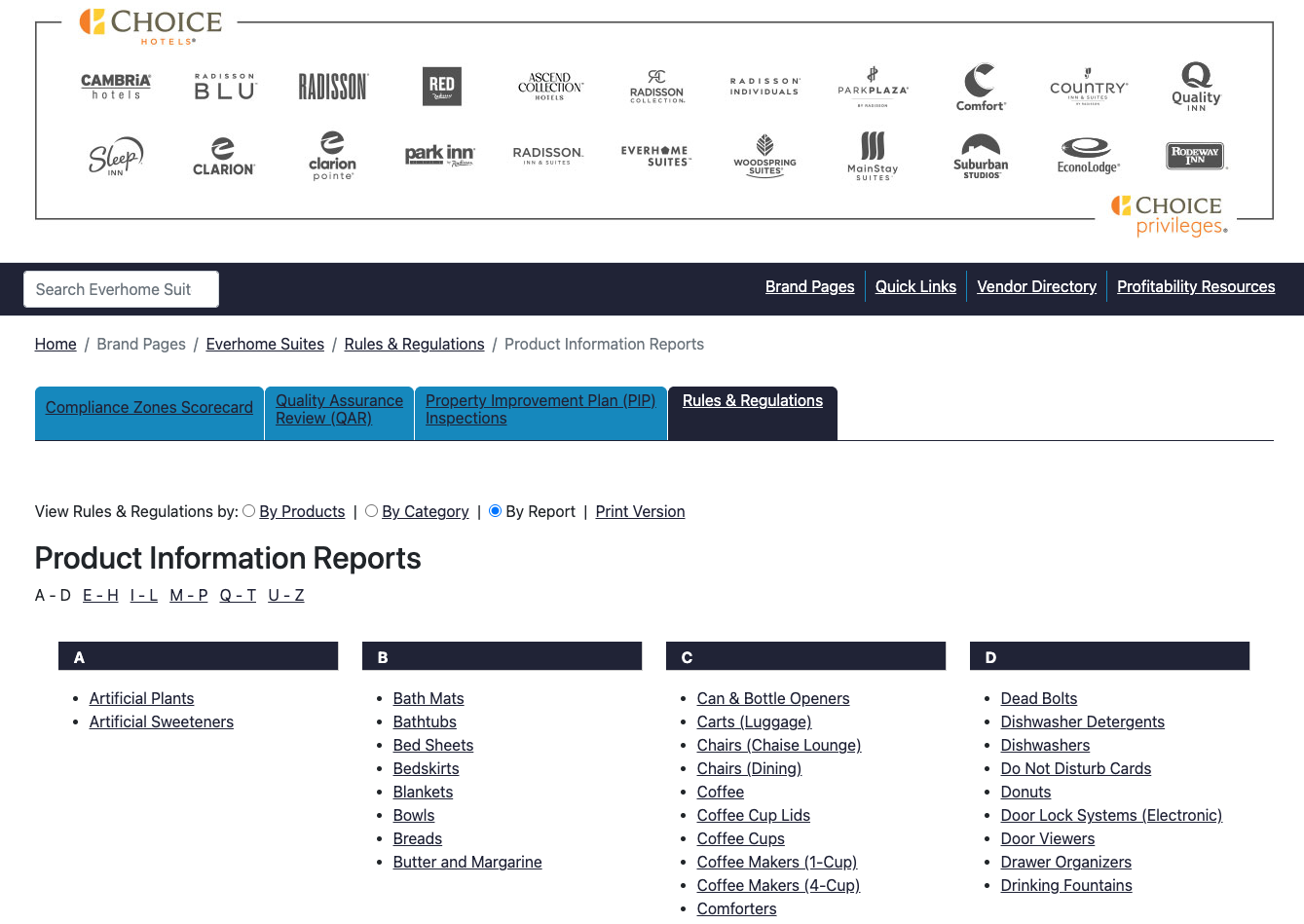Select the Everhome Suites logo

pos(656,156)
